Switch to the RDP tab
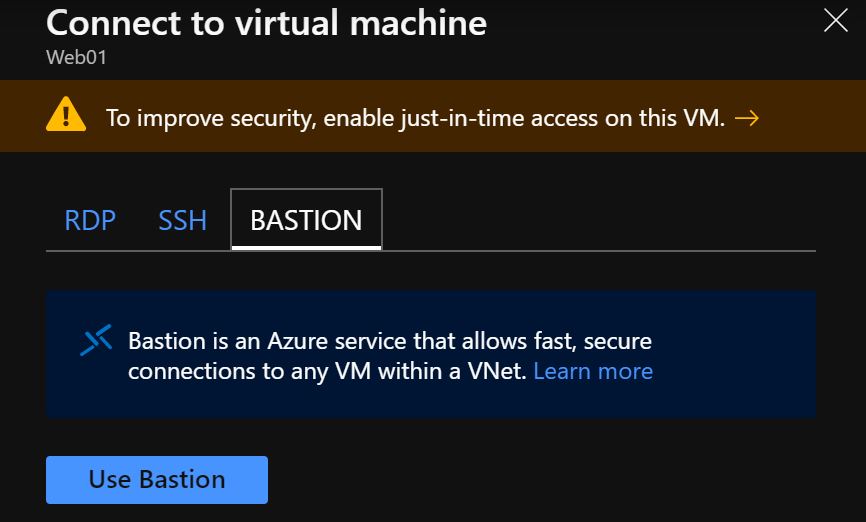The width and height of the screenshot is (866, 522). (90, 220)
